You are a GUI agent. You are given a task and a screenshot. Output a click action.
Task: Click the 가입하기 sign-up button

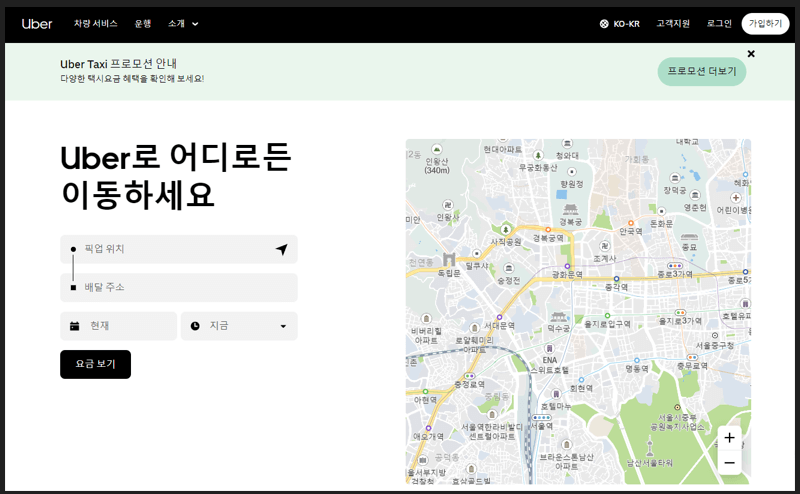765,23
